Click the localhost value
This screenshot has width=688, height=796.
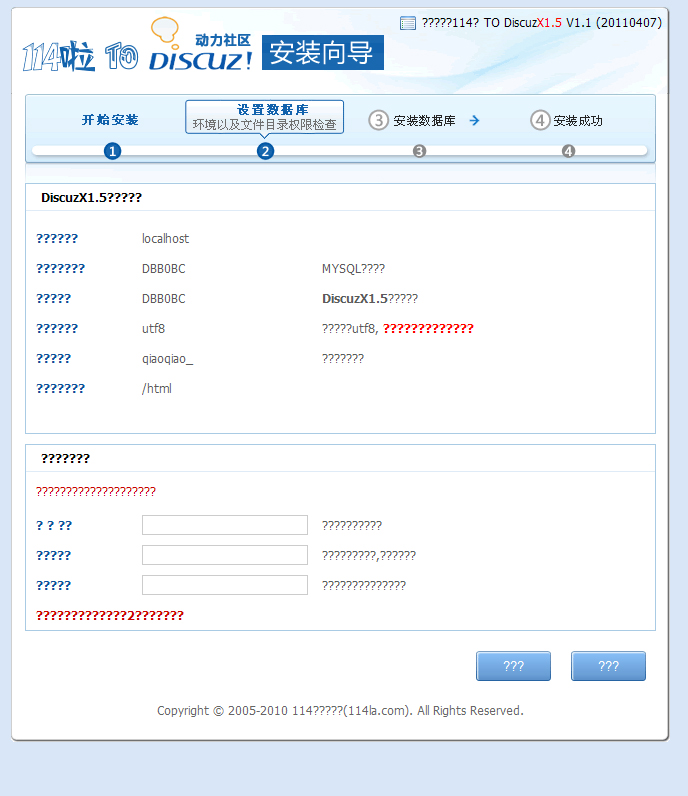166,239
